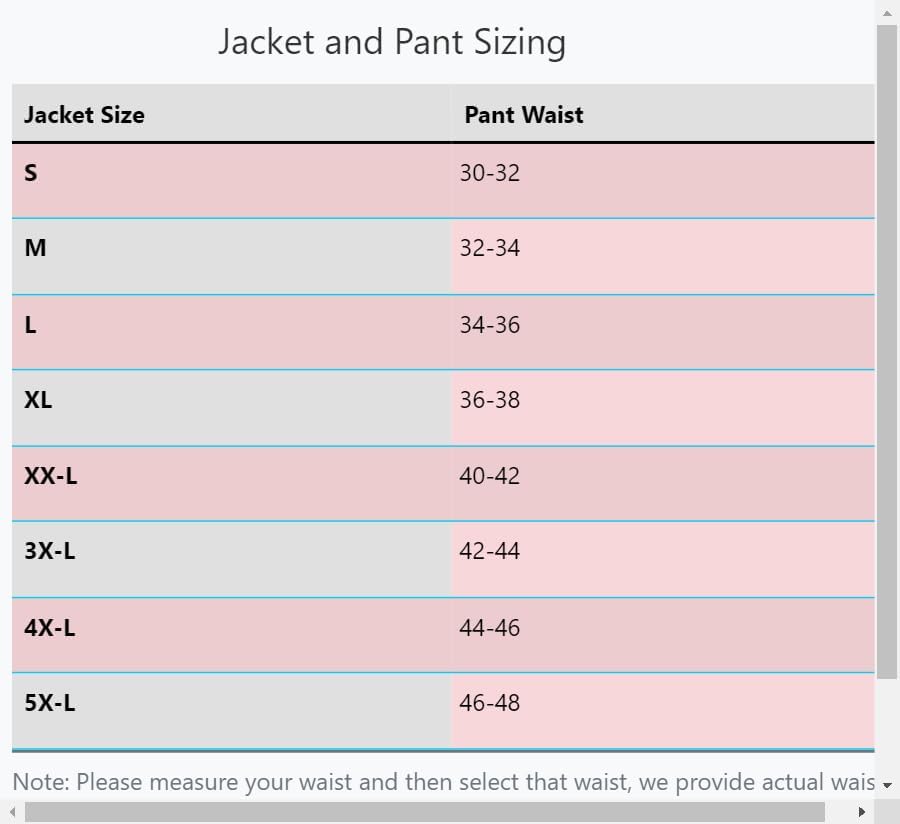Select the XX-L jacket size cell
Viewport: 900px width, 824px height.
(x=231, y=484)
